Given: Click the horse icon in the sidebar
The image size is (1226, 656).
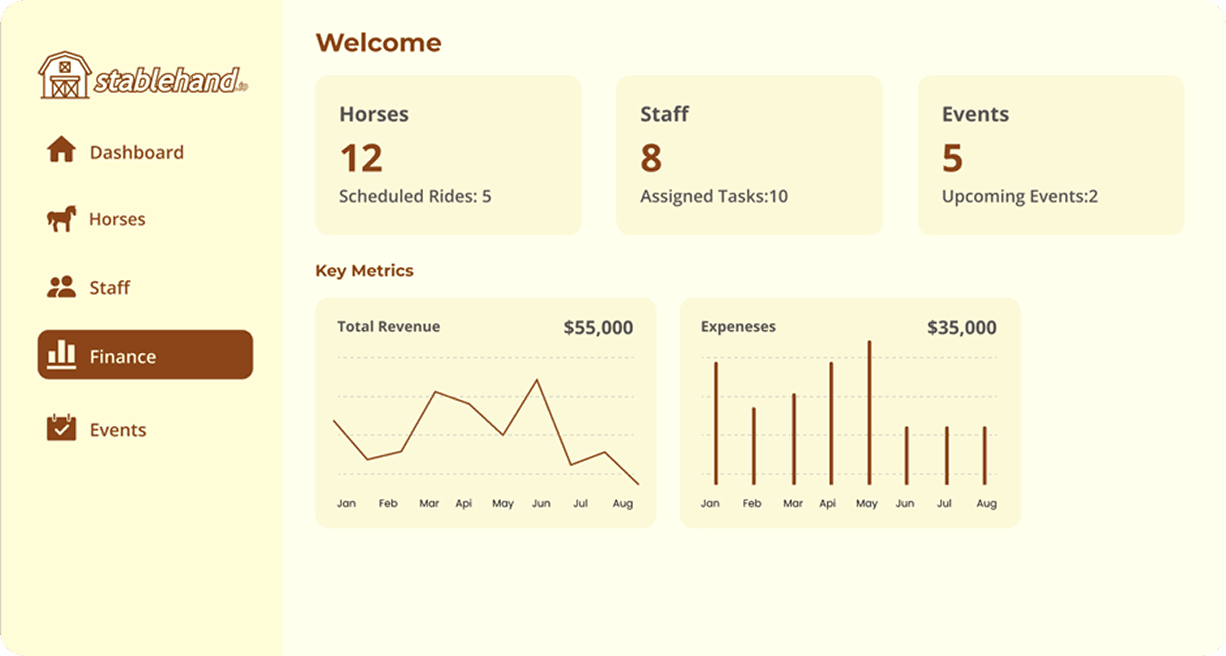Looking at the screenshot, I should [60, 218].
